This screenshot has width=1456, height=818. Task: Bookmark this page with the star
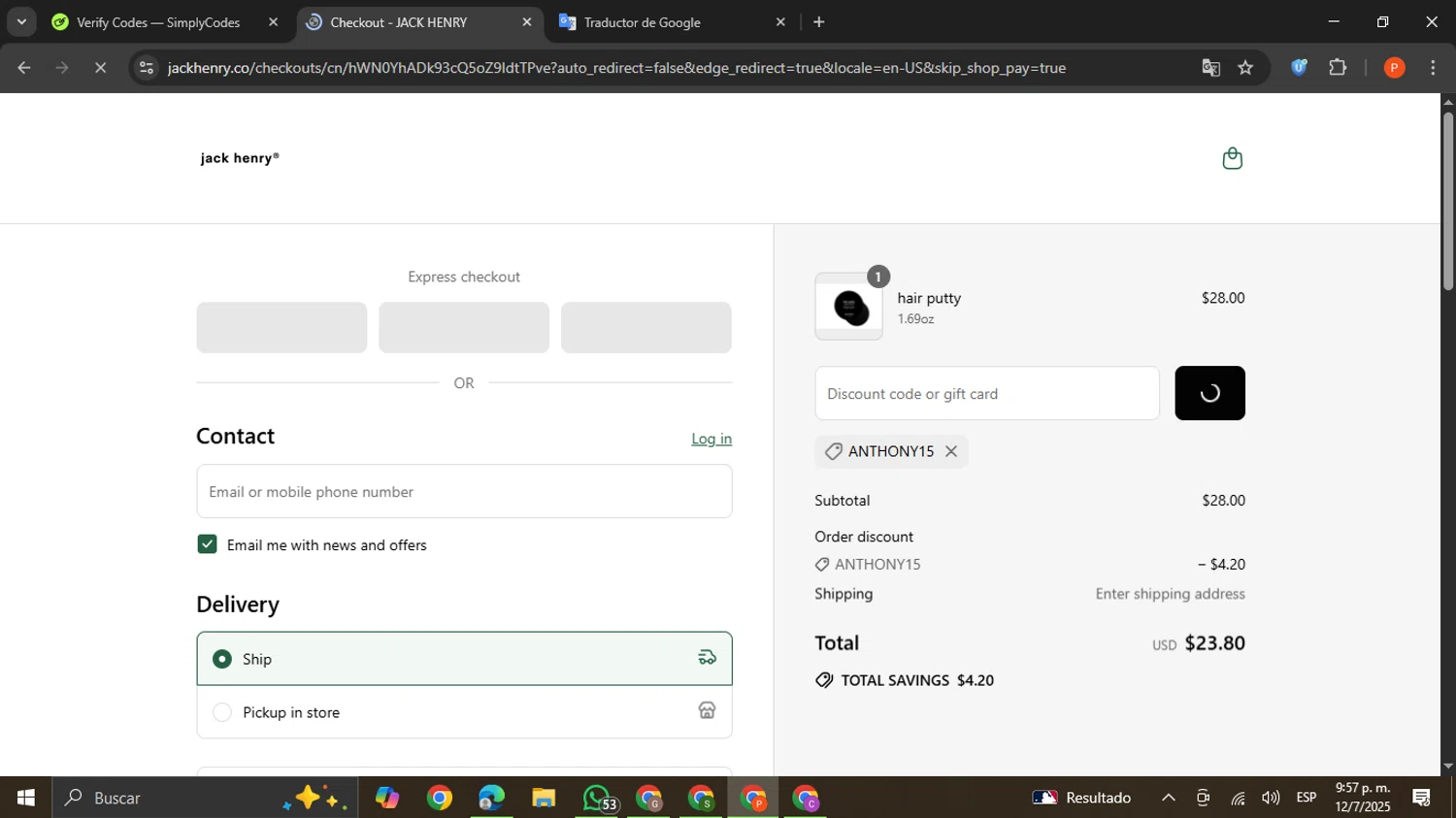1246,68
